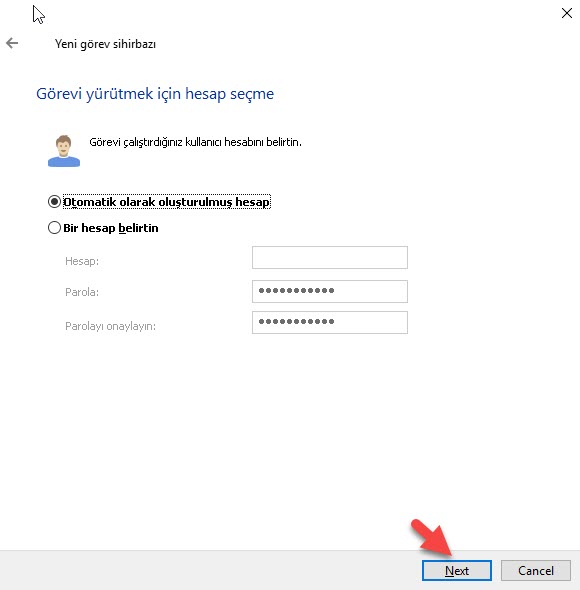
Task: Click the 'Parola:' field label
Action: (x=82, y=292)
